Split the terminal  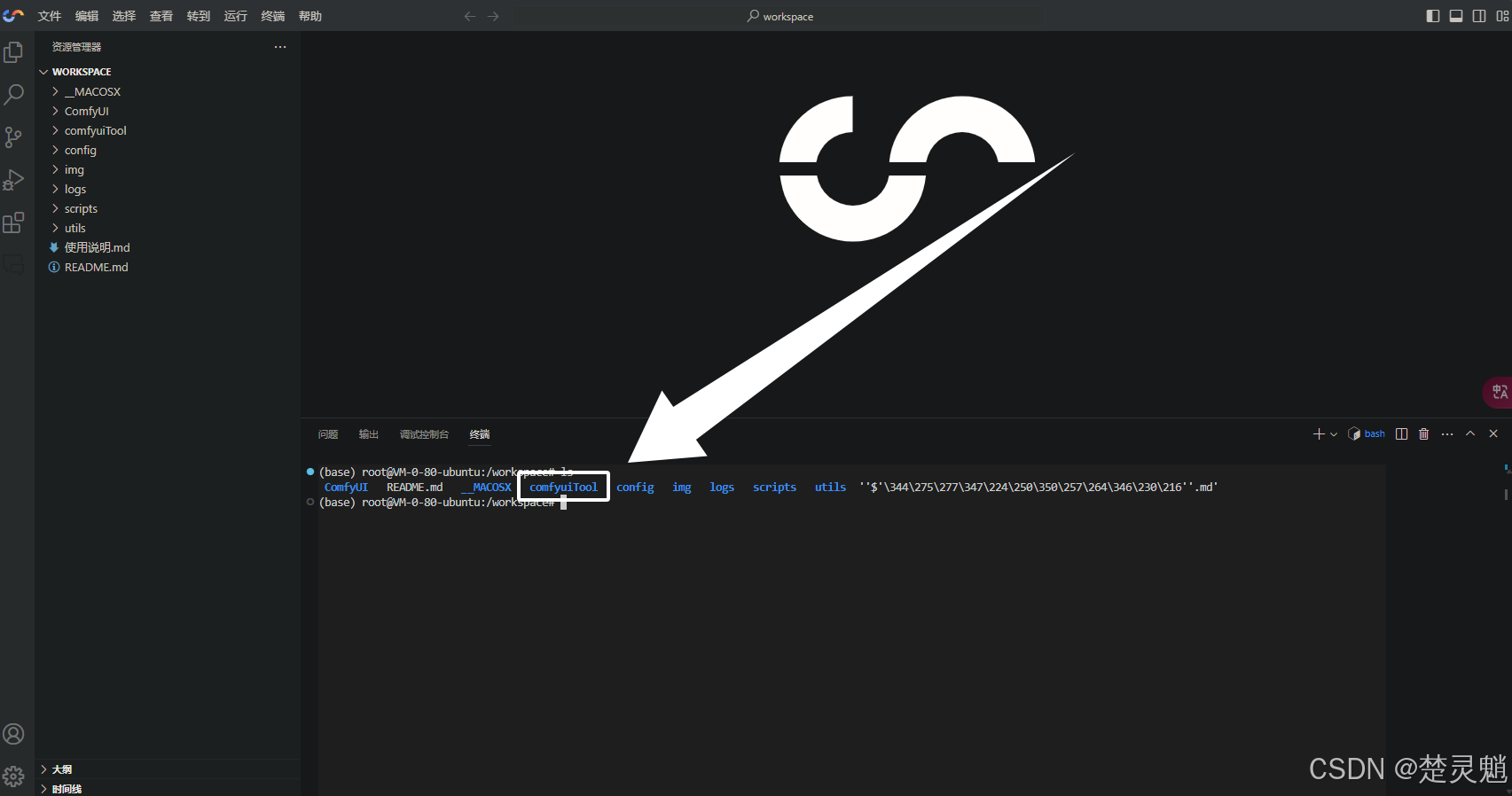coord(1401,433)
